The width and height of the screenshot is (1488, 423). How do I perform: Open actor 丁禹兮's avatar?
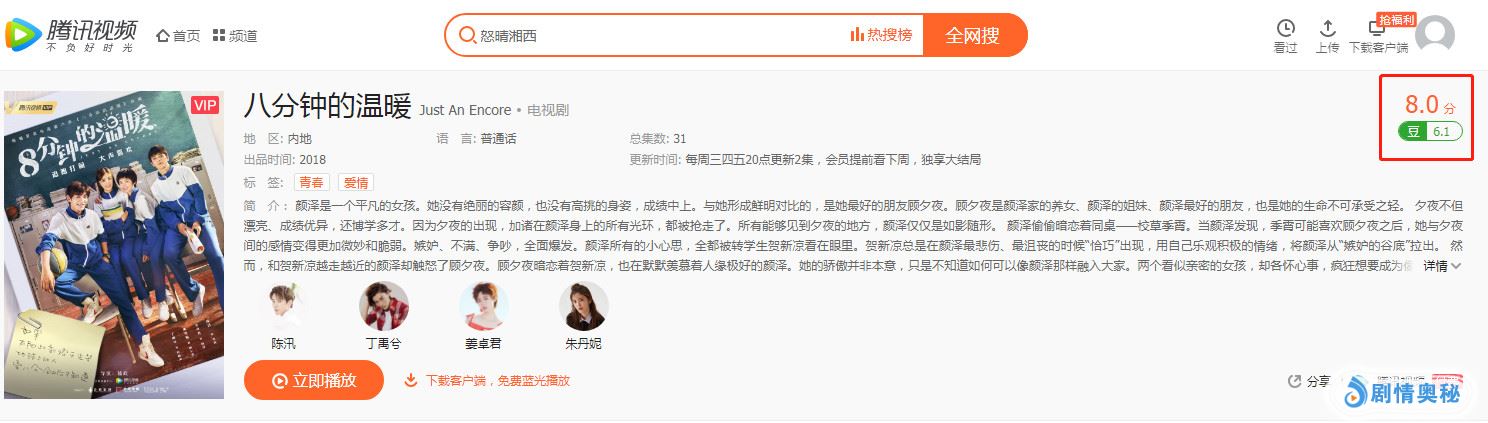[384, 306]
